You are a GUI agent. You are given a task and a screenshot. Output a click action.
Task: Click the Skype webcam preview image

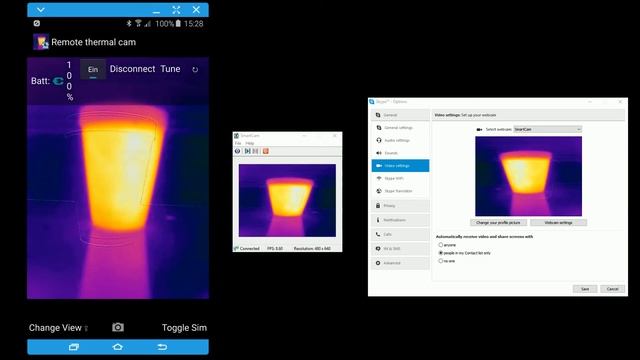(529, 176)
